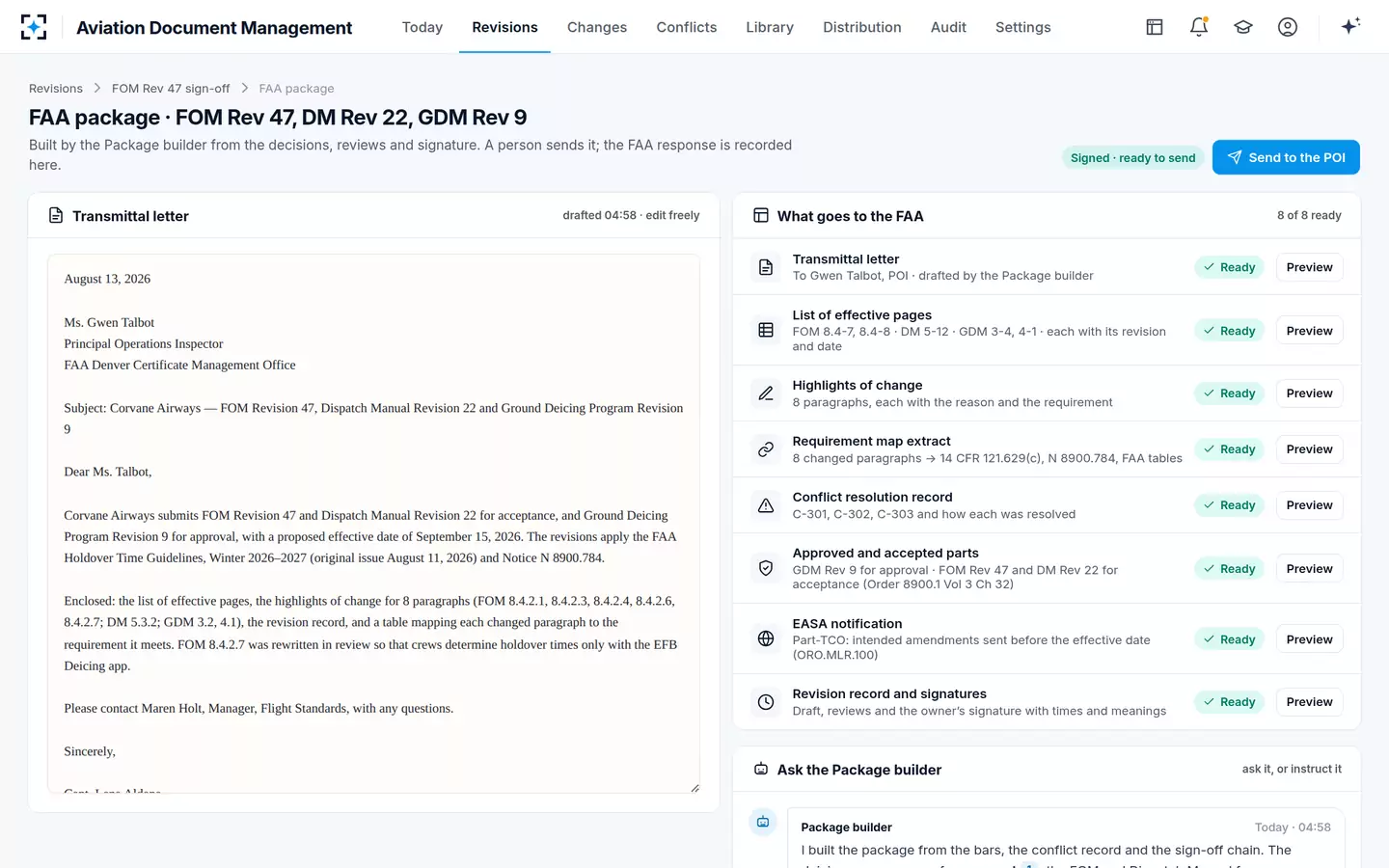Click the What goes to the FAA panel icon
The height and width of the screenshot is (868, 1389).
761,215
